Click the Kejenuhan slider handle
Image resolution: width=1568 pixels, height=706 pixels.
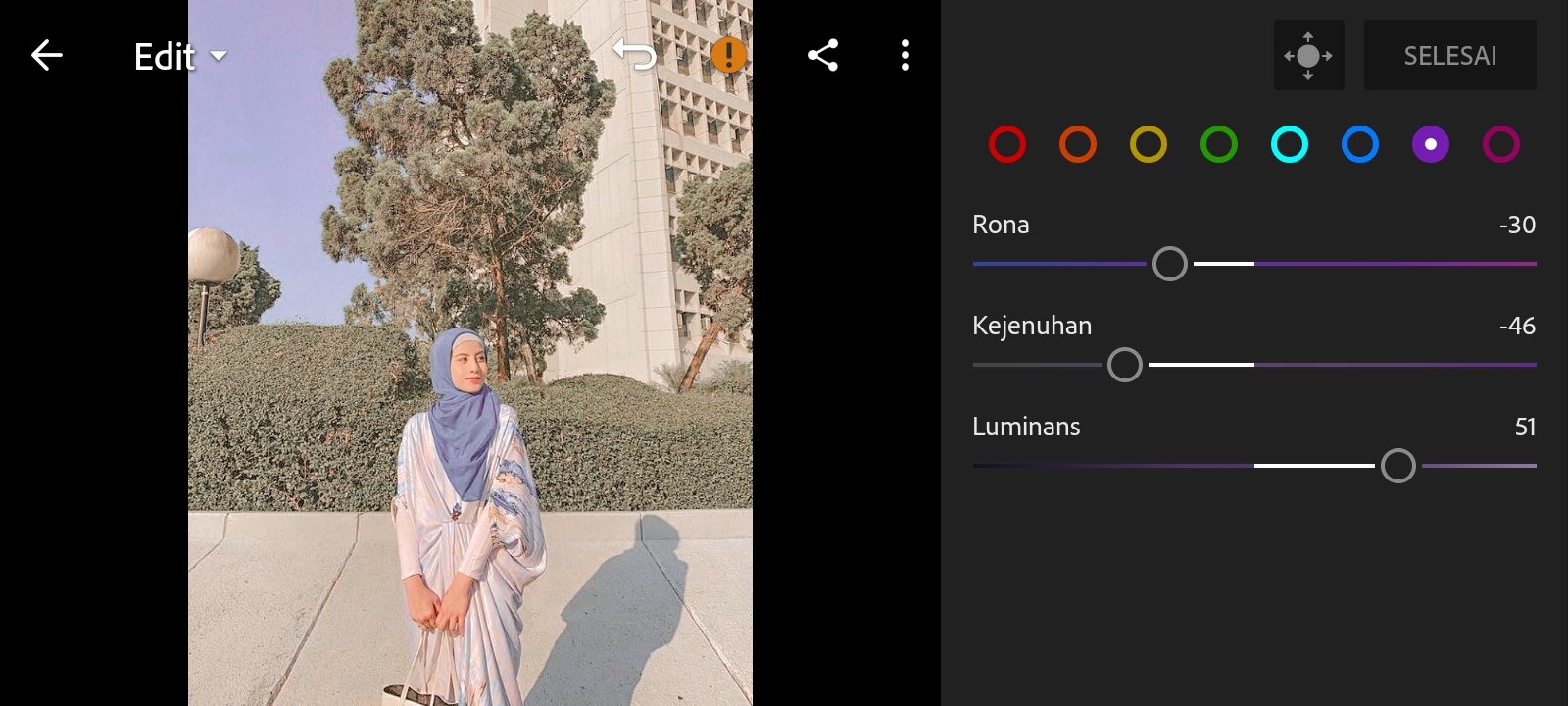(1125, 365)
